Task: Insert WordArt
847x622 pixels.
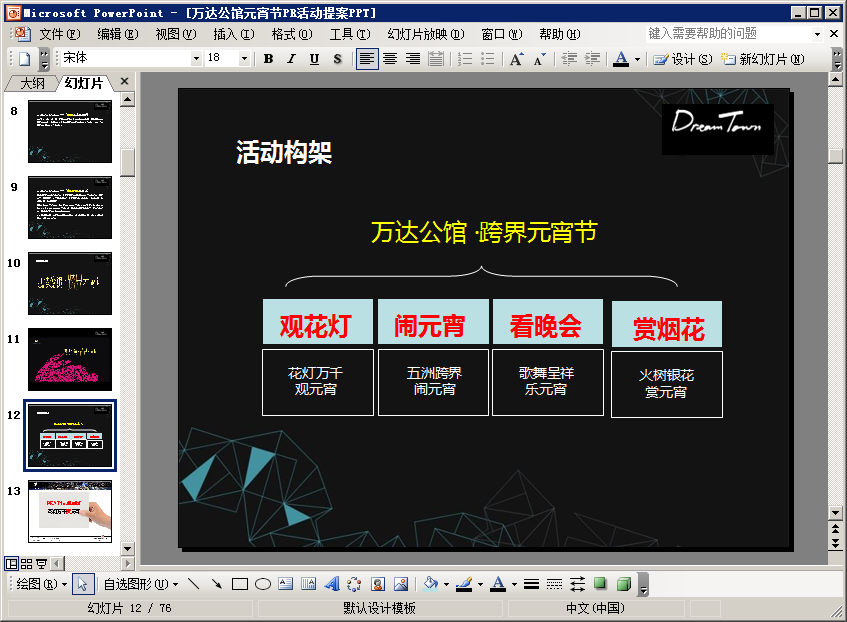Action: point(332,584)
